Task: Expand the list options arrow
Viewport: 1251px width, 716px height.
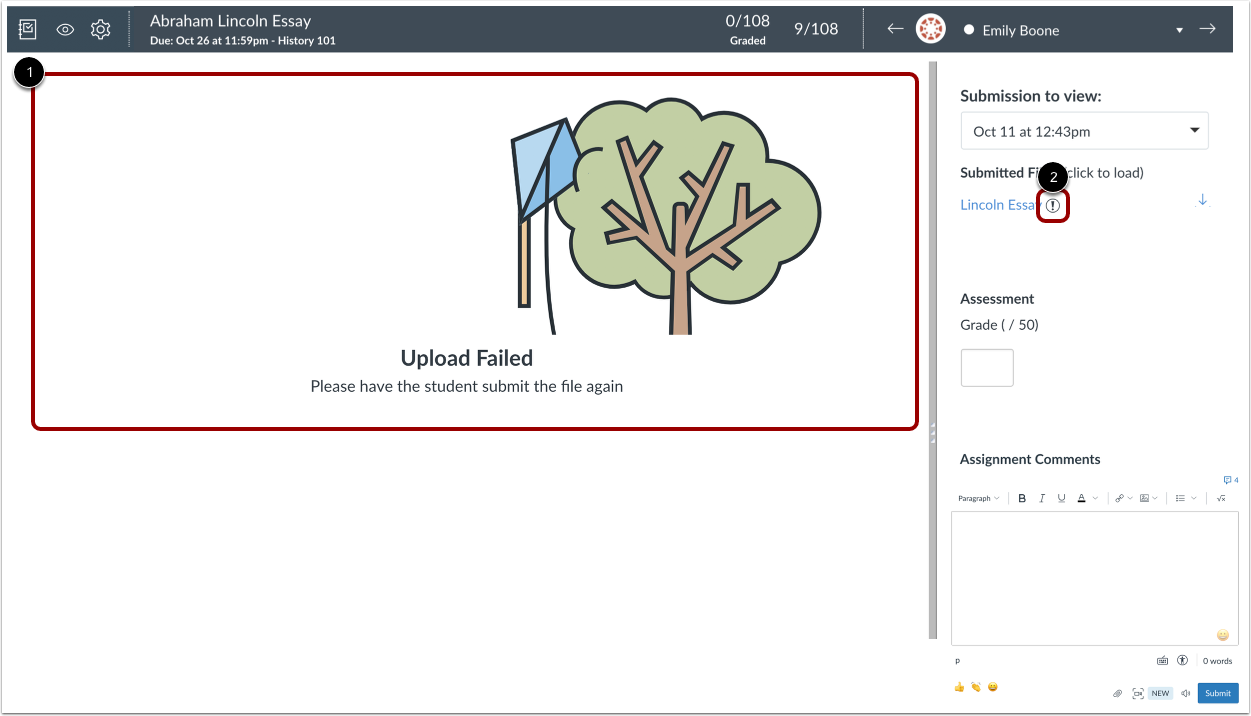Action: pyautogui.click(x=1194, y=498)
